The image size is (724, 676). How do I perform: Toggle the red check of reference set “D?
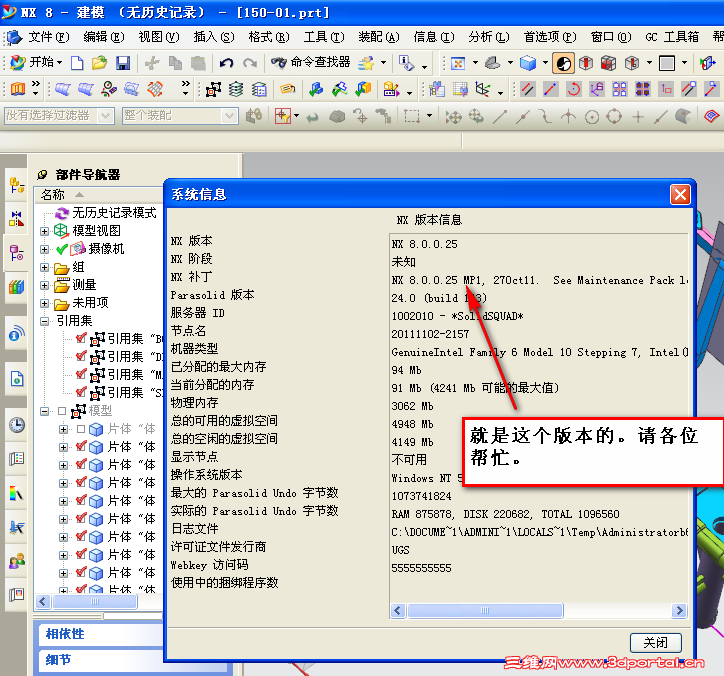(x=81, y=356)
